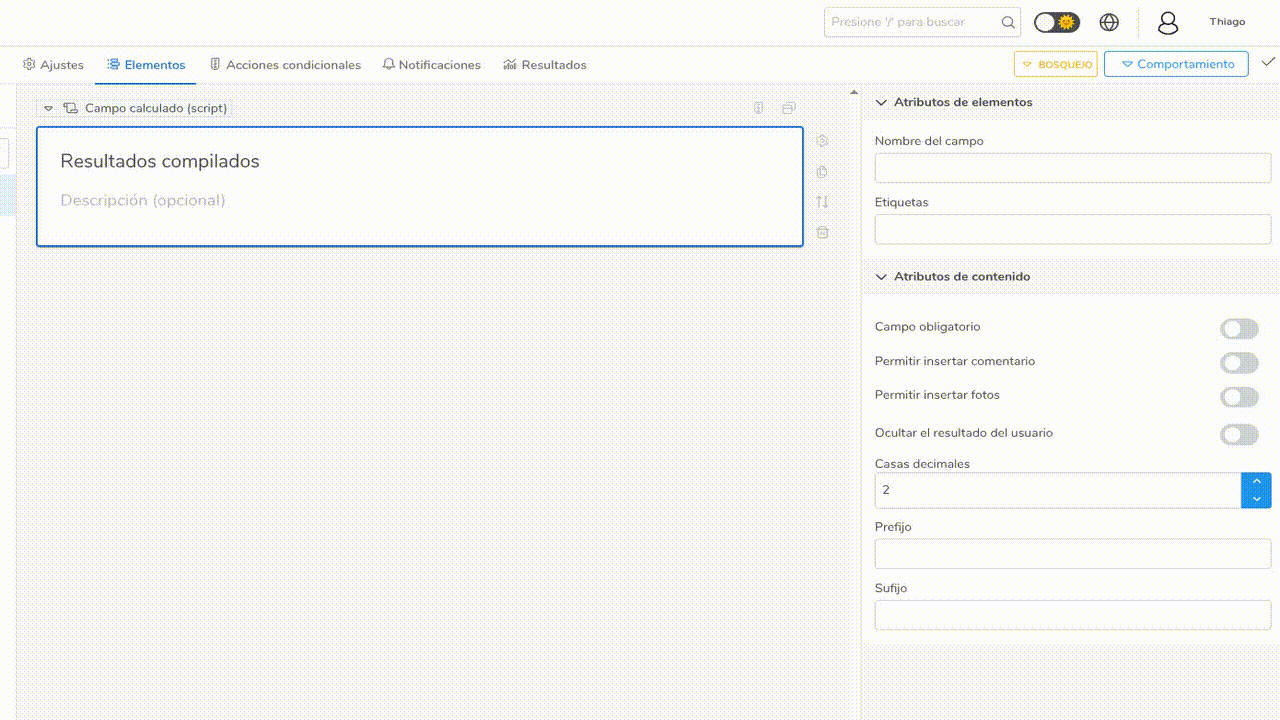Duplicate the element using the copy icon

pos(822,172)
